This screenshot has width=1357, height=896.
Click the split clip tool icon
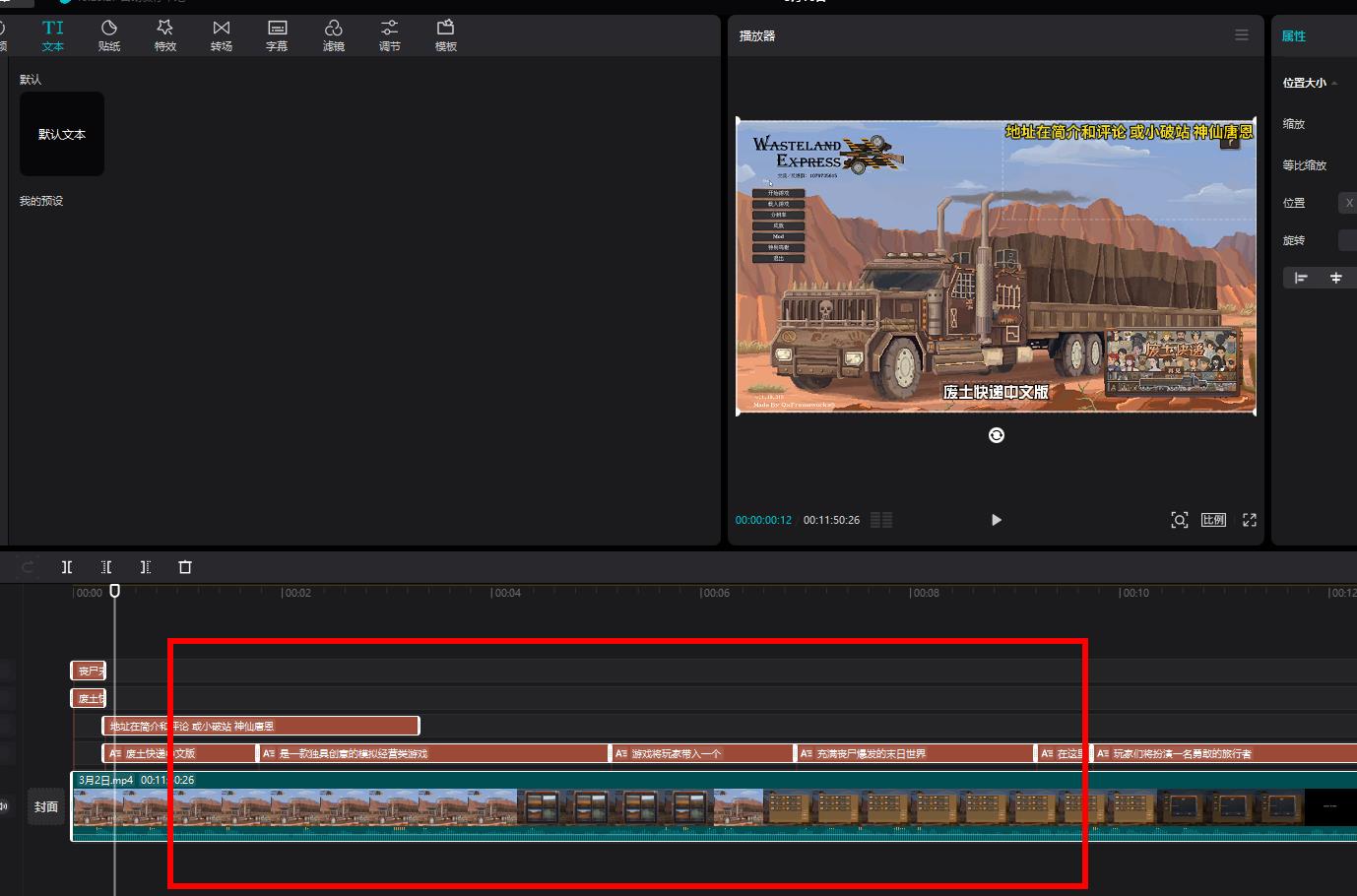pos(67,567)
